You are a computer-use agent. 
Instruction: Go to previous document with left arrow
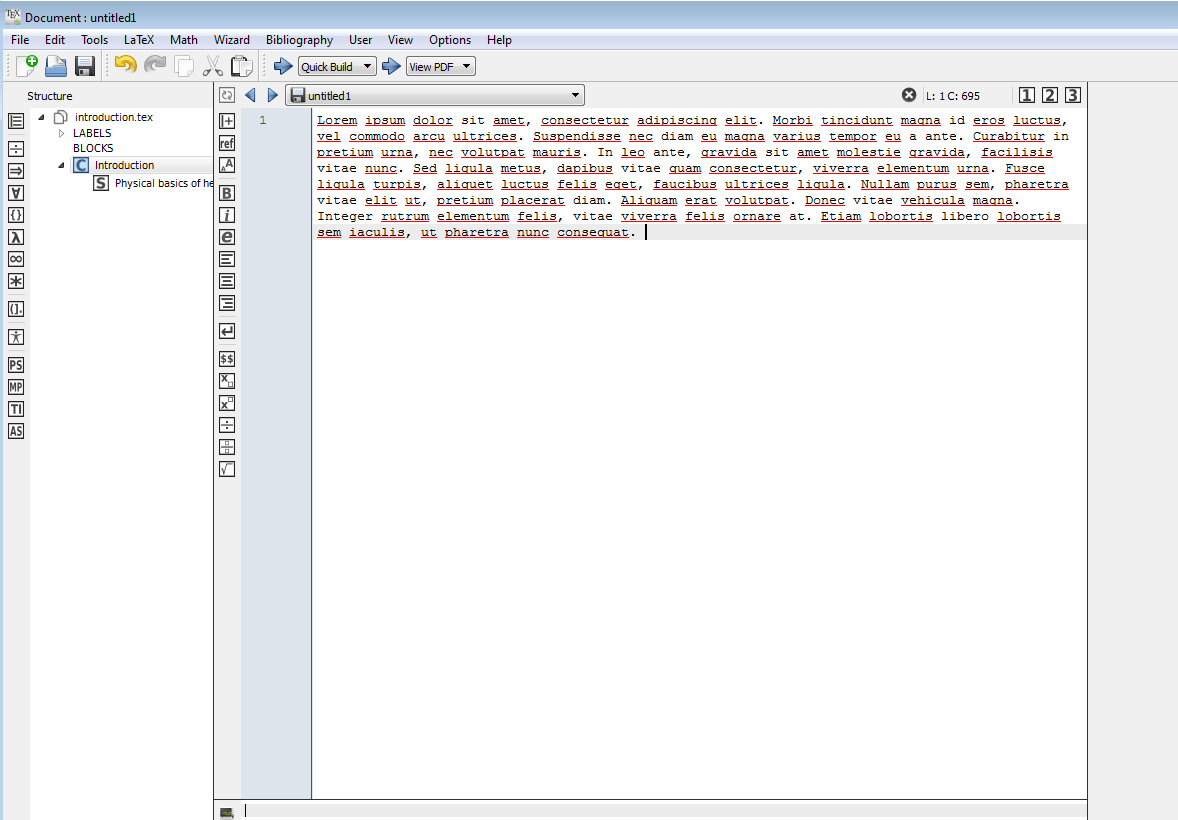click(250, 95)
